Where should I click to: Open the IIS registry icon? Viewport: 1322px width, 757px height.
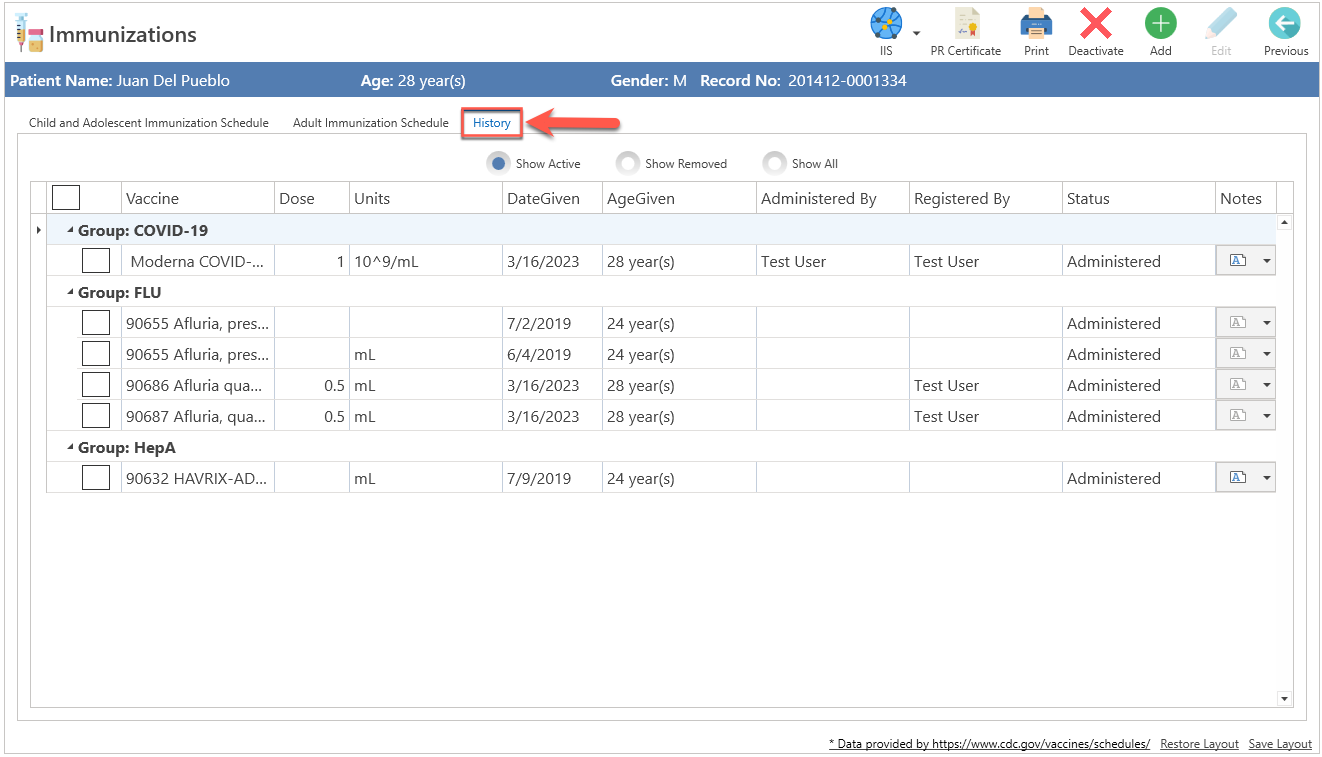click(886, 23)
